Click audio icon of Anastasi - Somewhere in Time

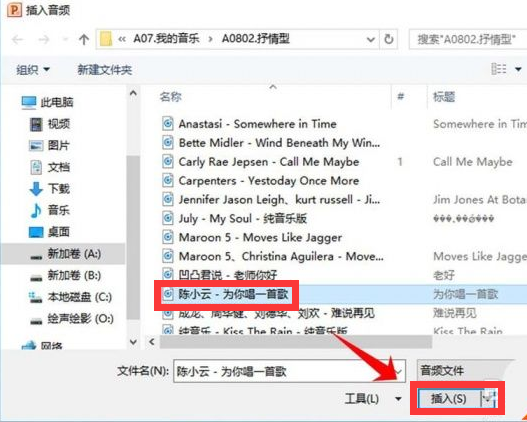coord(168,124)
